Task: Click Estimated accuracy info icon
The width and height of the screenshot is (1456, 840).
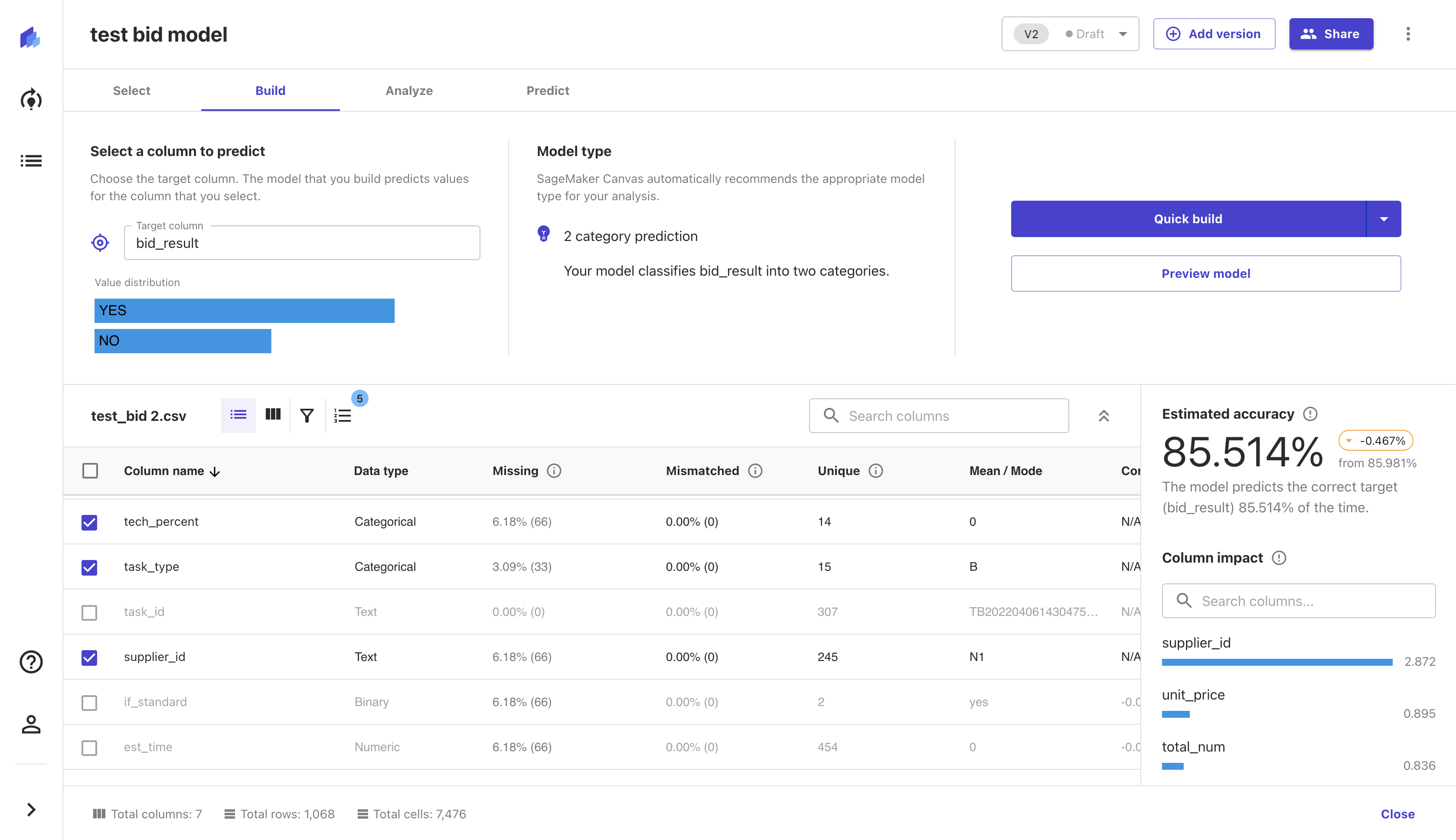Action: (x=1311, y=413)
